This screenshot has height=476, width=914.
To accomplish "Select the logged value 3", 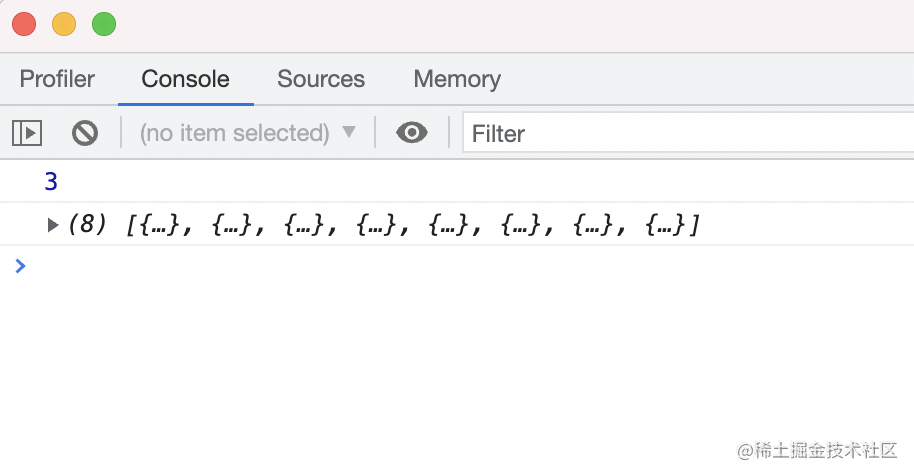I will [x=51, y=182].
